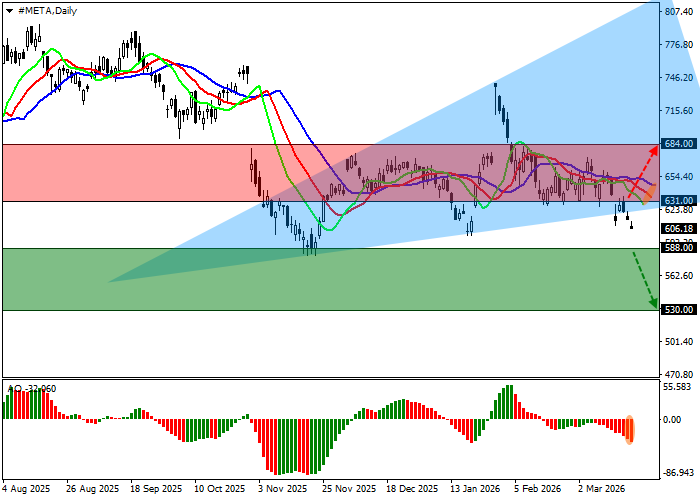
Task: Click the 530.00 price level tag
Action: click(x=678, y=310)
